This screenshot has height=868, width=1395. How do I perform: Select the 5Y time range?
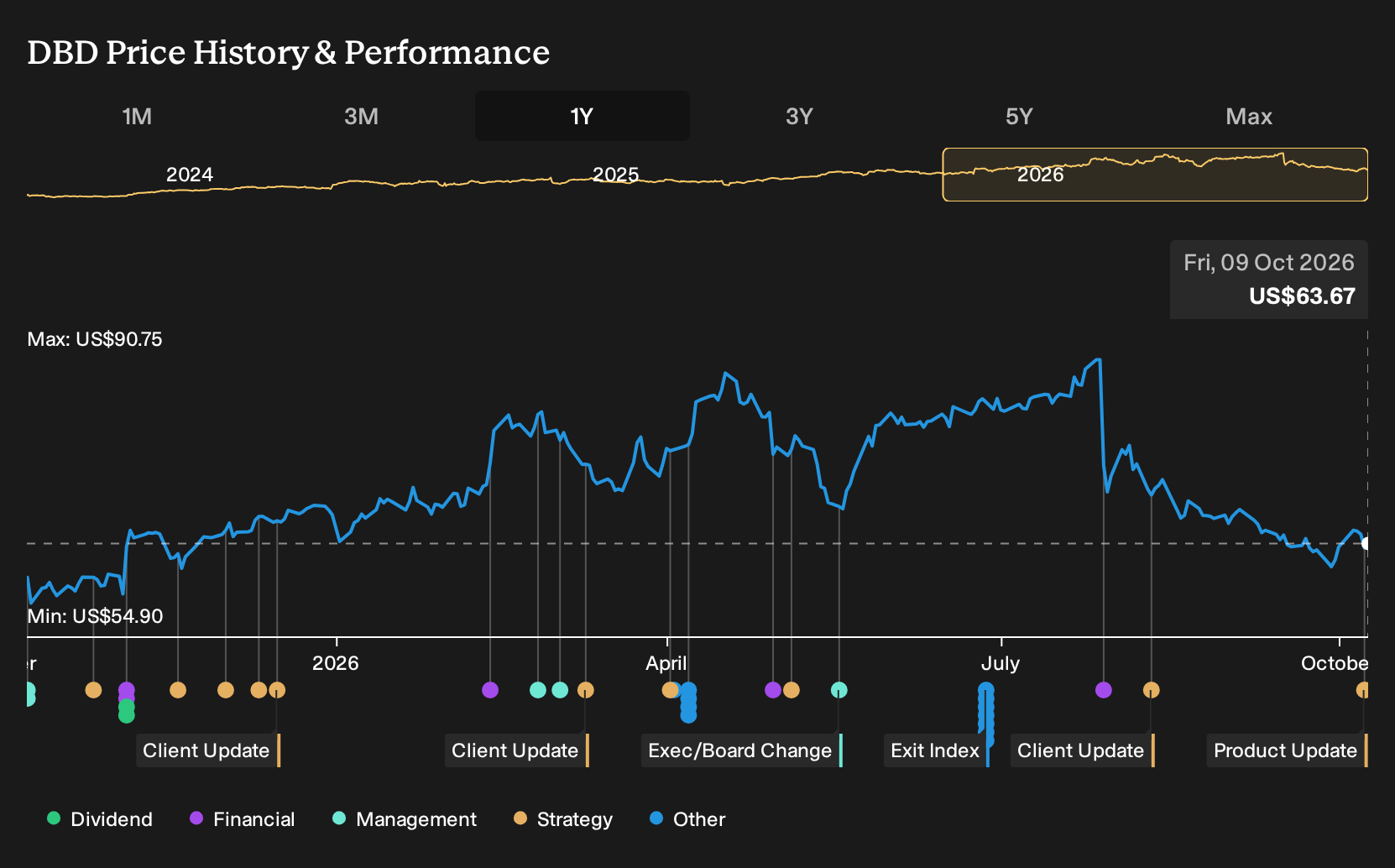pos(1019,116)
